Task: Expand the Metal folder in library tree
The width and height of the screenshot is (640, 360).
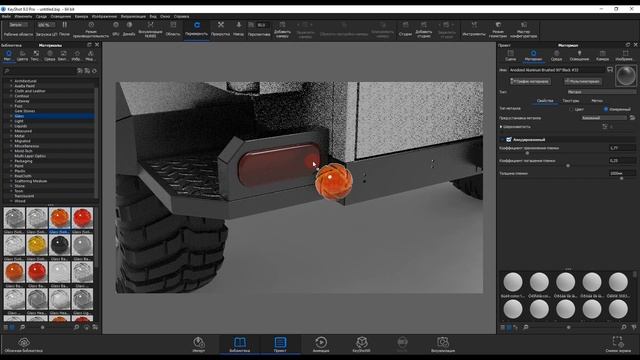Action: tap(11, 136)
